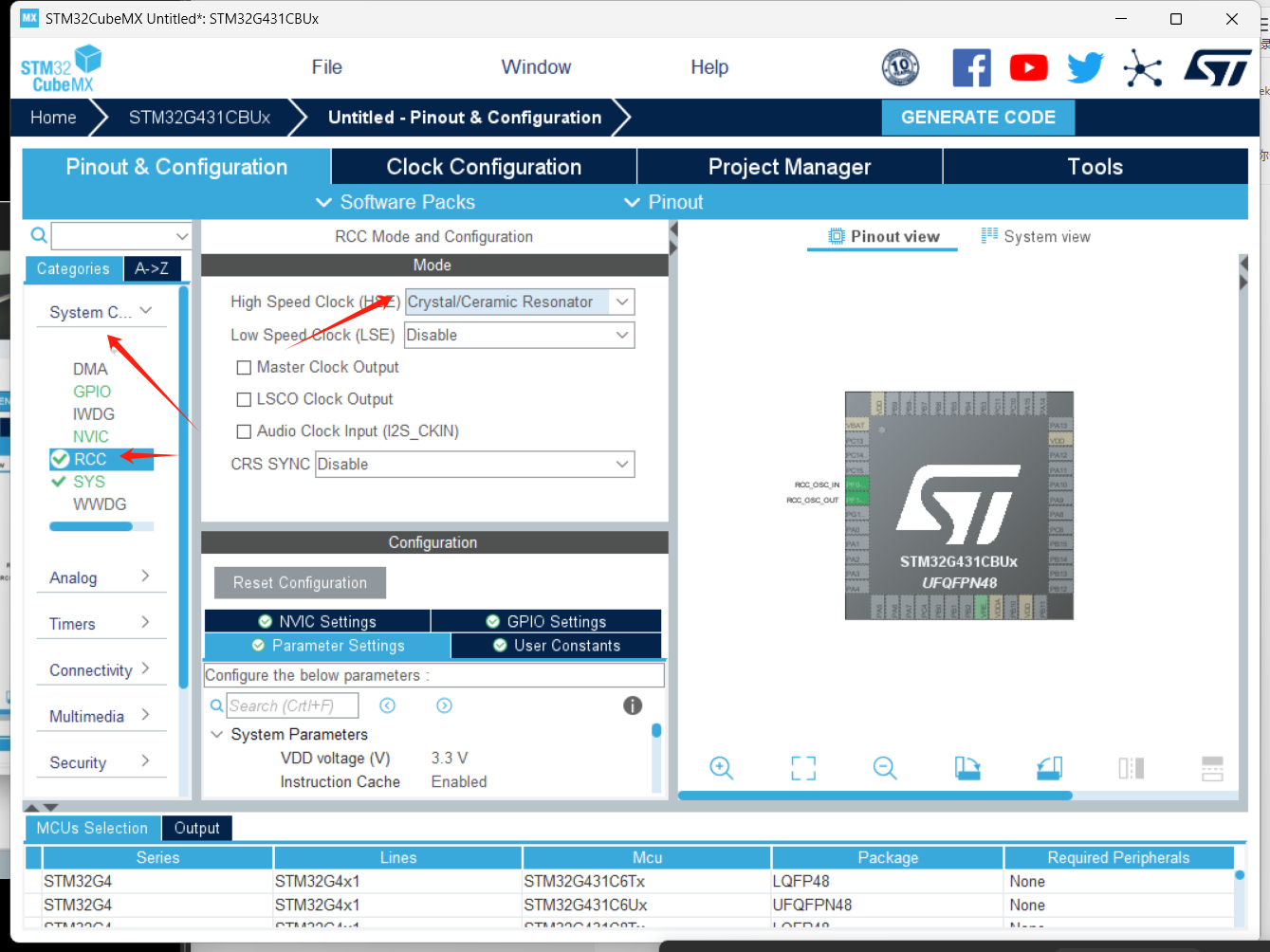Open the Help menu
1270x952 pixels.
coord(709,67)
